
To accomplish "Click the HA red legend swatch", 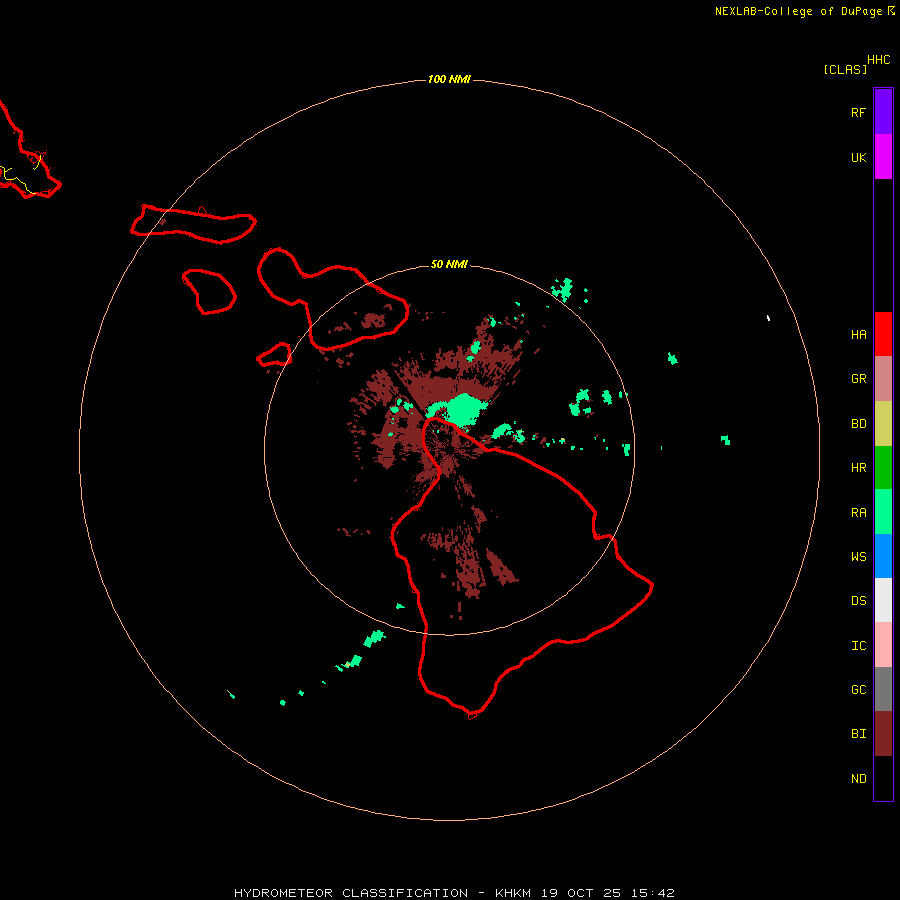I will [883, 334].
